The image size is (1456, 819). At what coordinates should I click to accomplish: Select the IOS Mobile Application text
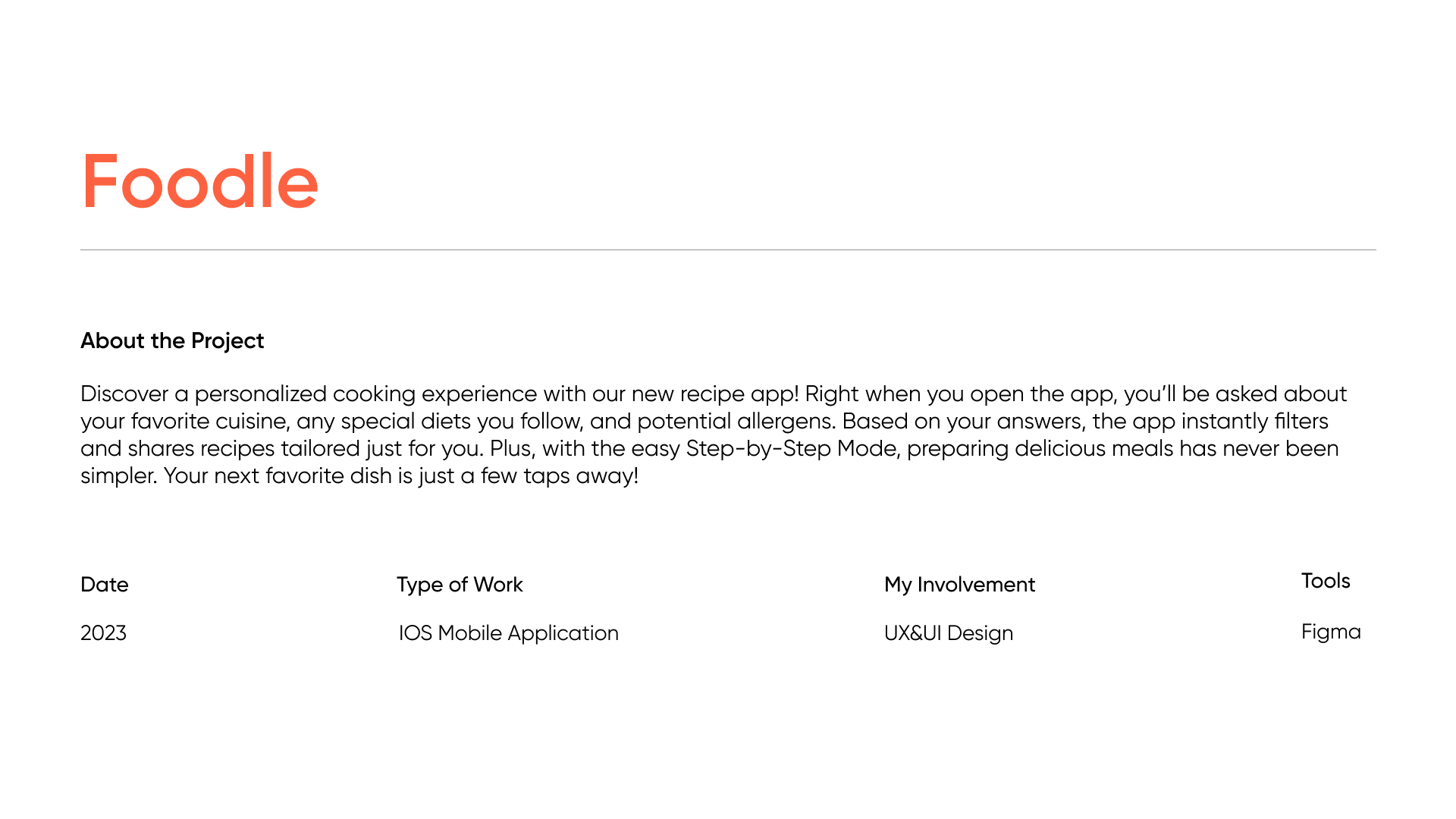tap(508, 633)
